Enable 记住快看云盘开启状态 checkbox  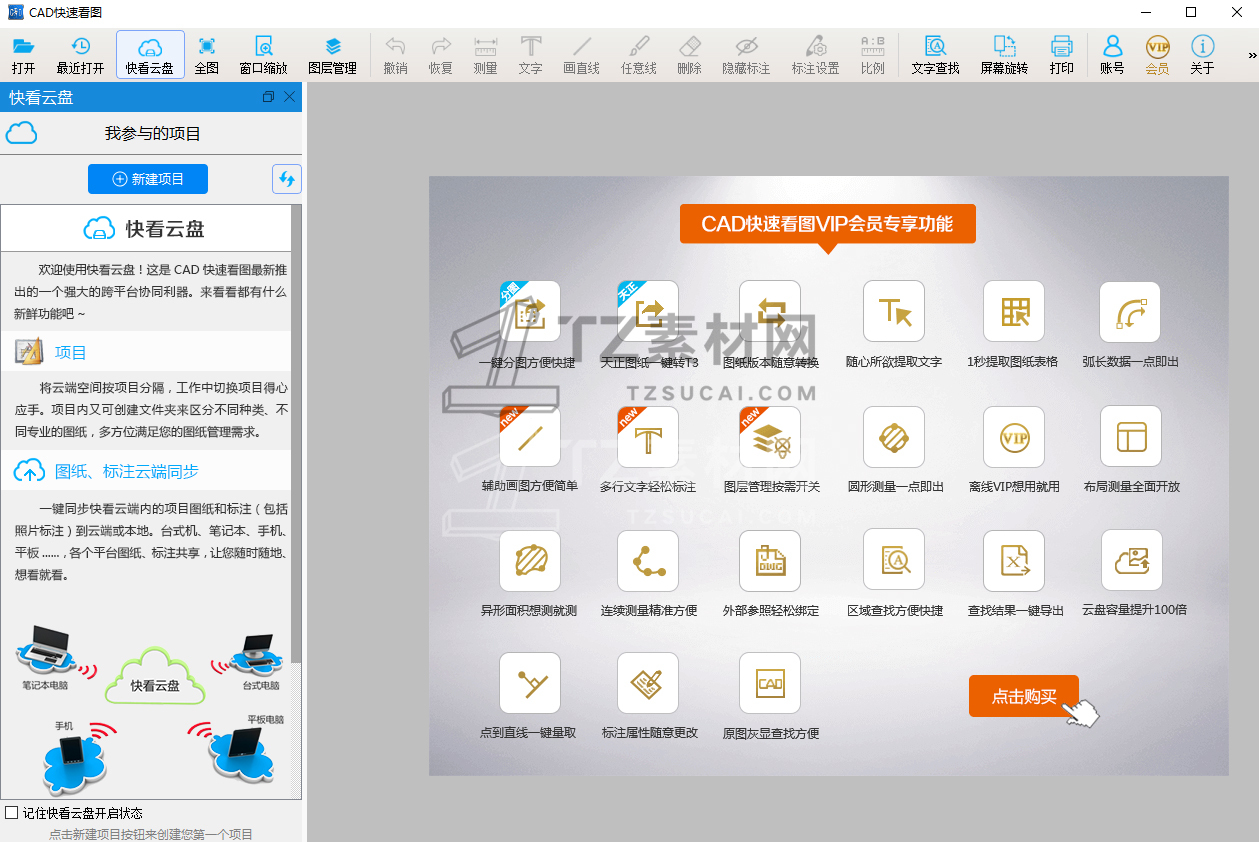click(12, 813)
